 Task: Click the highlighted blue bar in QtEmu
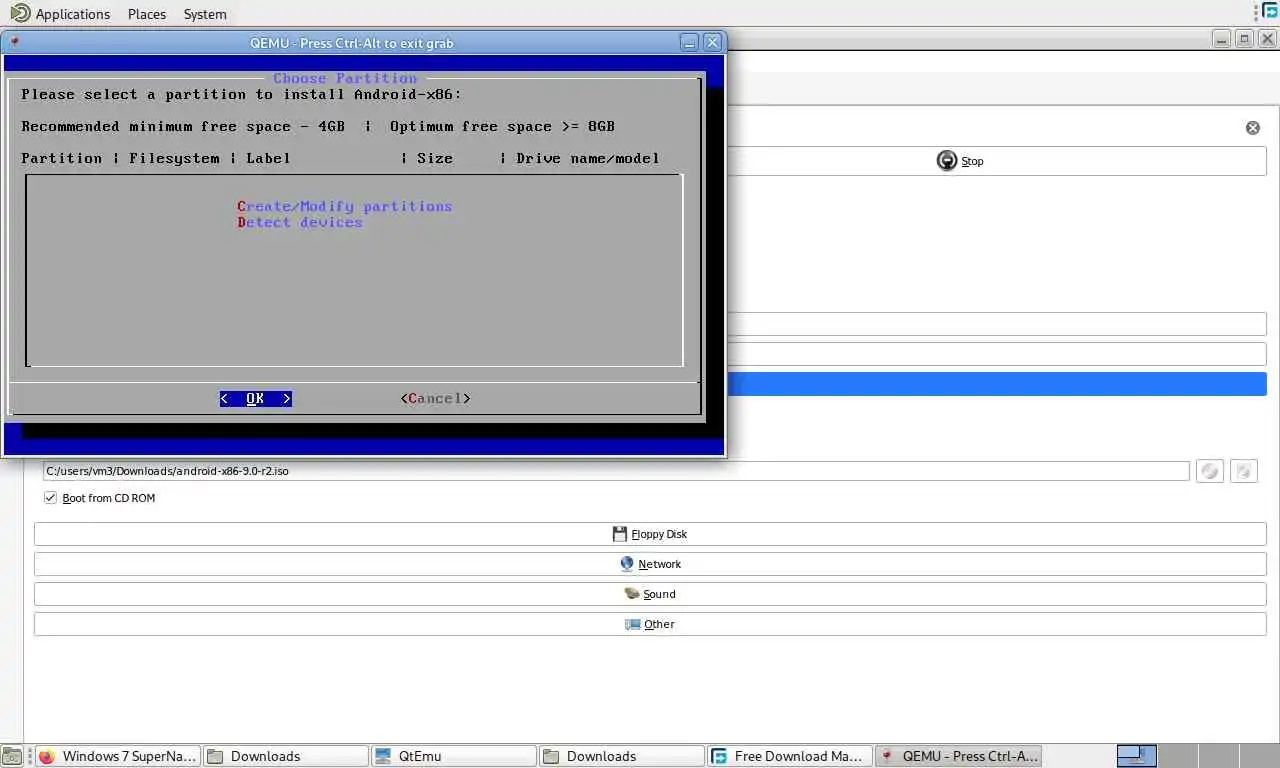coord(996,384)
